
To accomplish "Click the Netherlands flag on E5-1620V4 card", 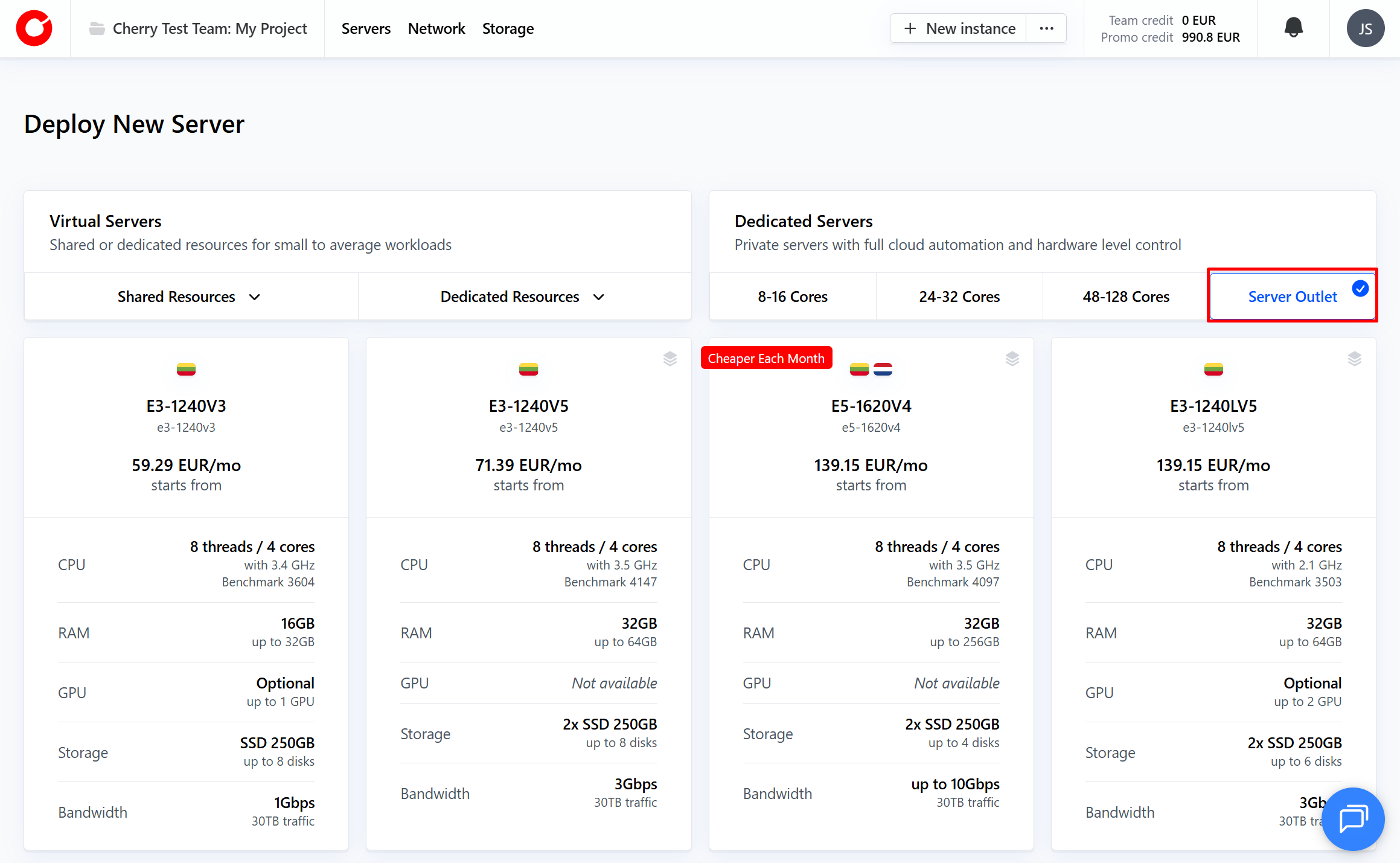I will pos(883,369).
